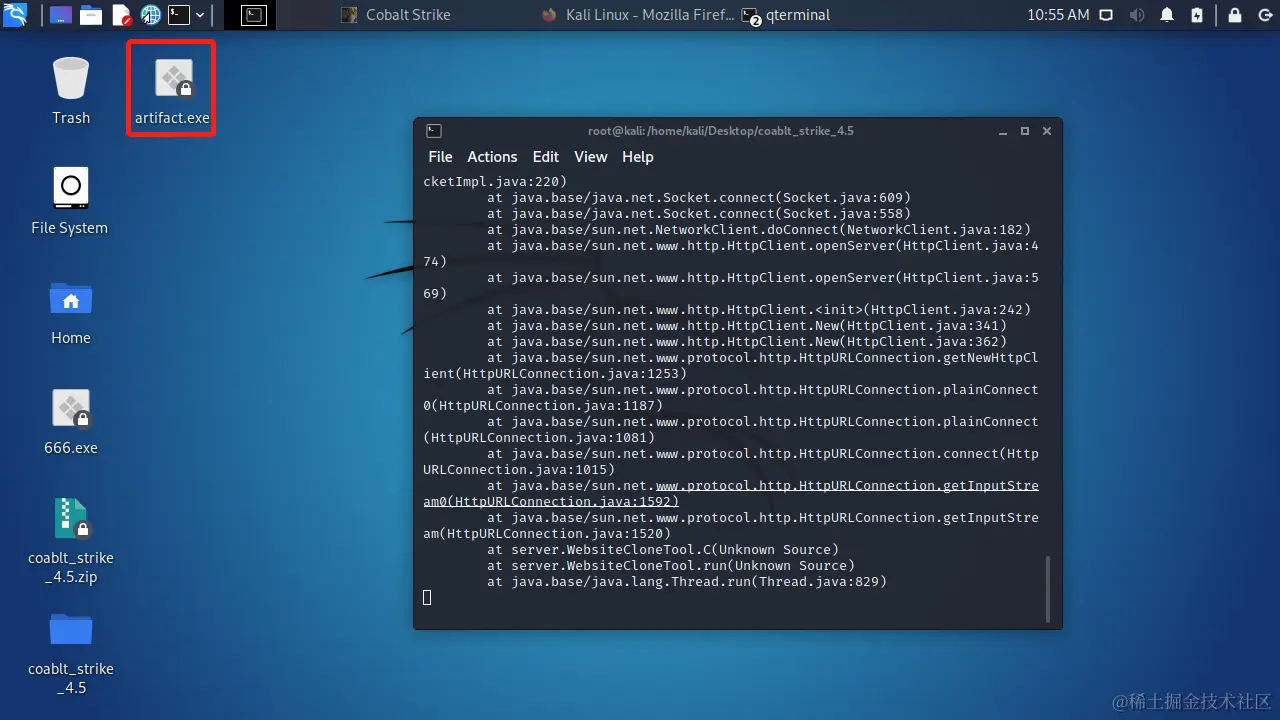Open the Help menu in the terminal
The image size is (1280, 720).
click(637, 157)
